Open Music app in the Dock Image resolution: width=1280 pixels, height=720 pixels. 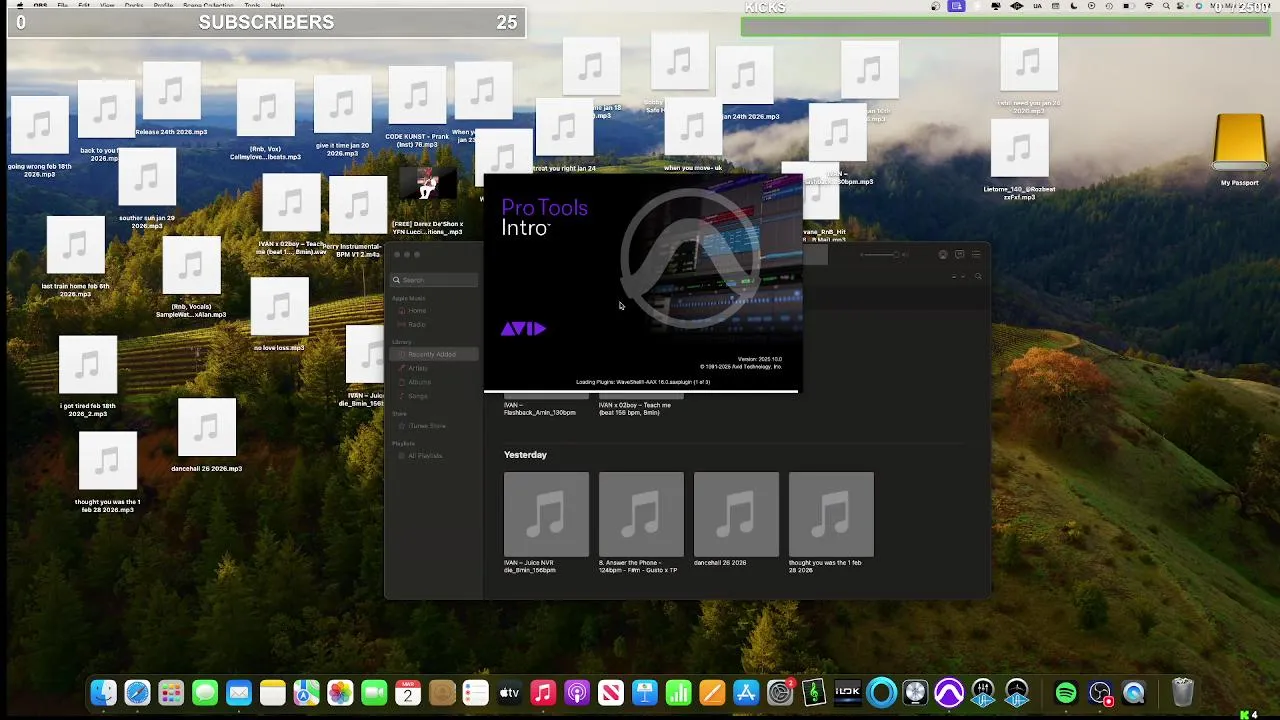point(543,692)
